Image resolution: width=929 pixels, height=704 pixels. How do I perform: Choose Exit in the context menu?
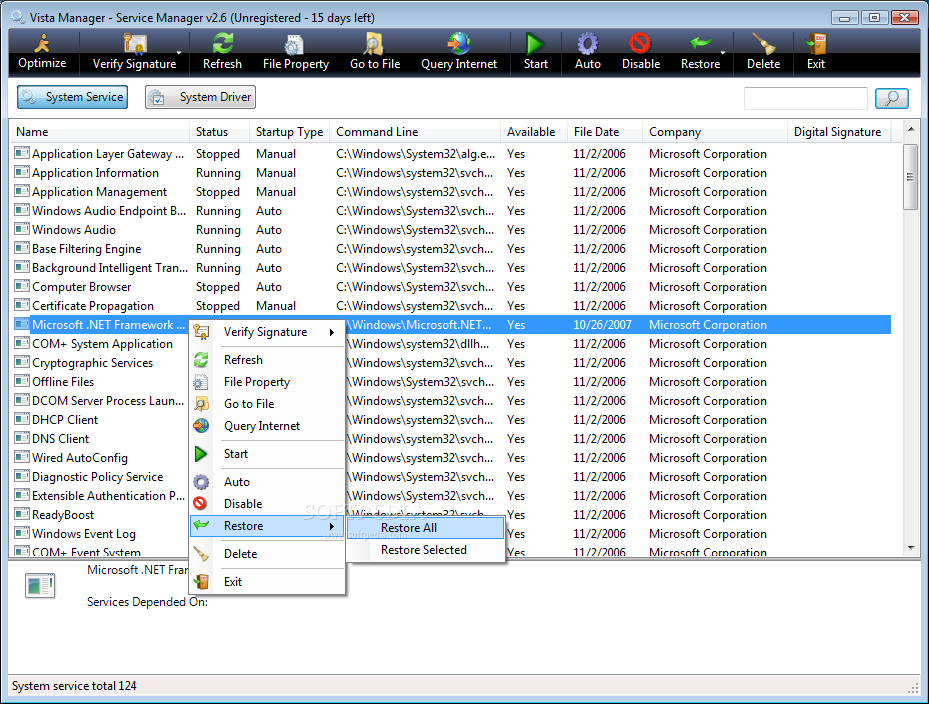(x=267, y=582)
